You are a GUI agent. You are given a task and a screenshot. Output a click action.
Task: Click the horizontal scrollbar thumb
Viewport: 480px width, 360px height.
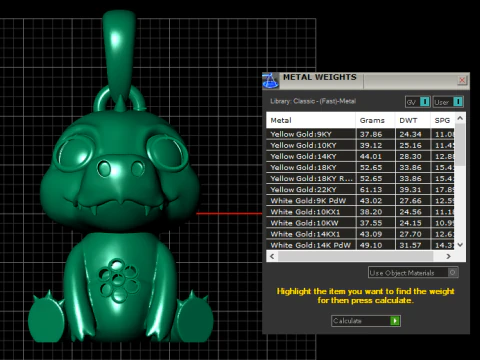coord(355,256)
